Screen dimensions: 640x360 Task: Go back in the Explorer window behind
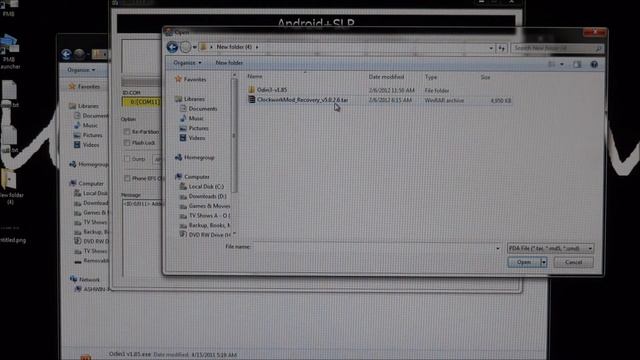click(x=67, y=54)
